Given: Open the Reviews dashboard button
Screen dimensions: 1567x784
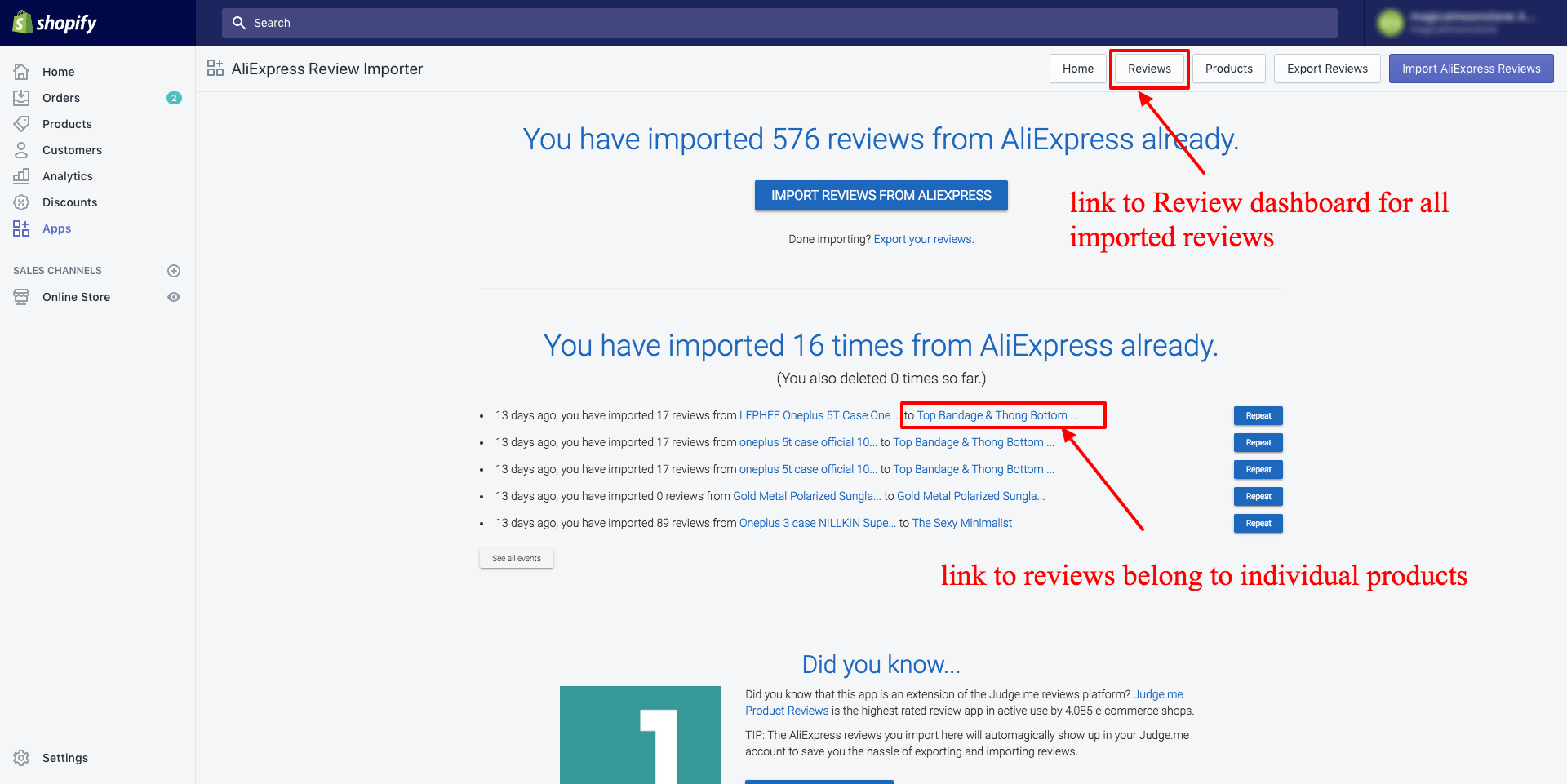Looking at the screenshot, I should tap(1149, 69).
